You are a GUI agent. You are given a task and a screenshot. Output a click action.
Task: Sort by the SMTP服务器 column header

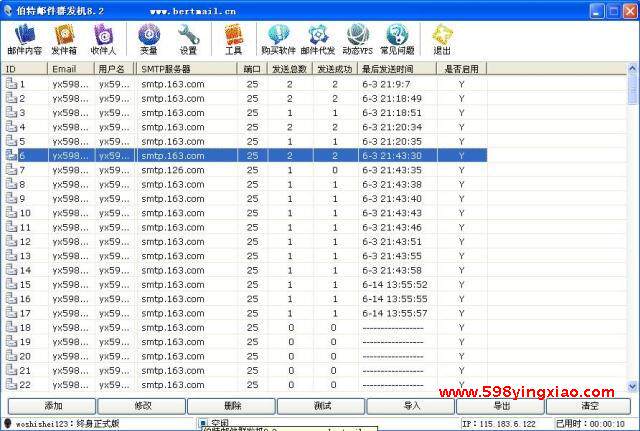pos(187,69)
